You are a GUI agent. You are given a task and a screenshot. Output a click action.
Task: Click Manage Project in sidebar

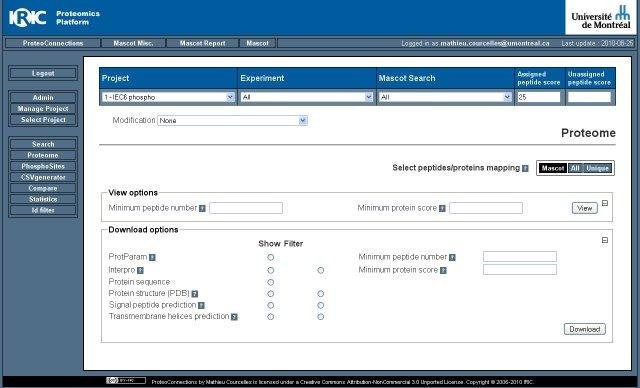[x=43, y=109]
